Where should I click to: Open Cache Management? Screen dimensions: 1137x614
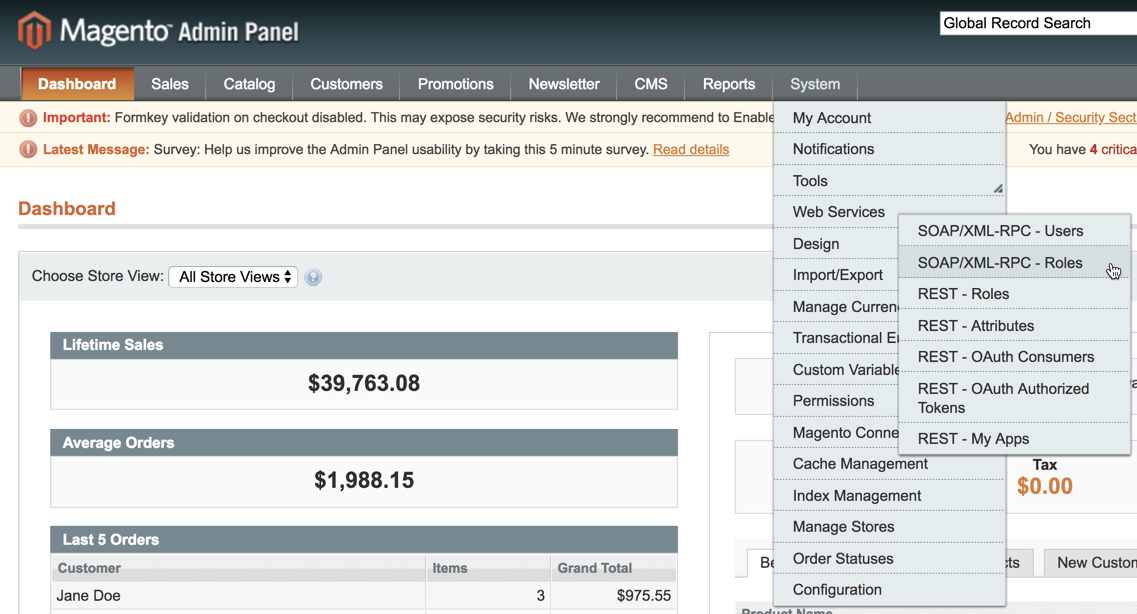pos(889,464)
